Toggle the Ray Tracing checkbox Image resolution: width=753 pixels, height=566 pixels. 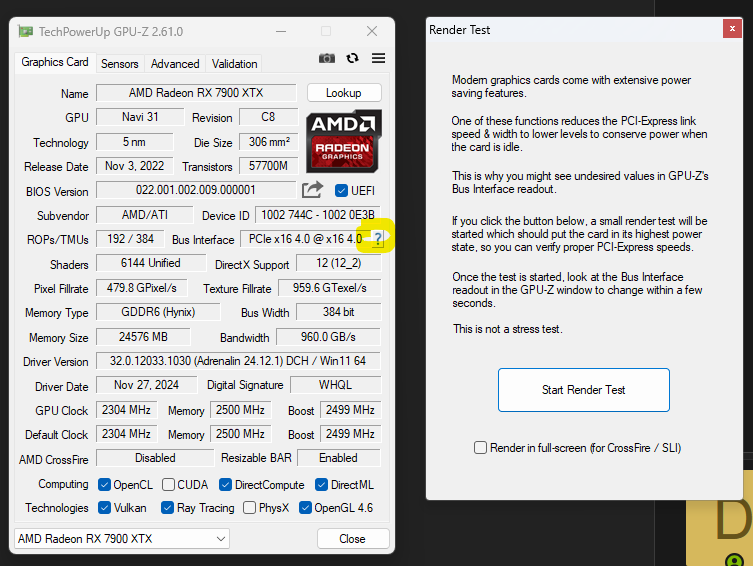click(167, 508)
